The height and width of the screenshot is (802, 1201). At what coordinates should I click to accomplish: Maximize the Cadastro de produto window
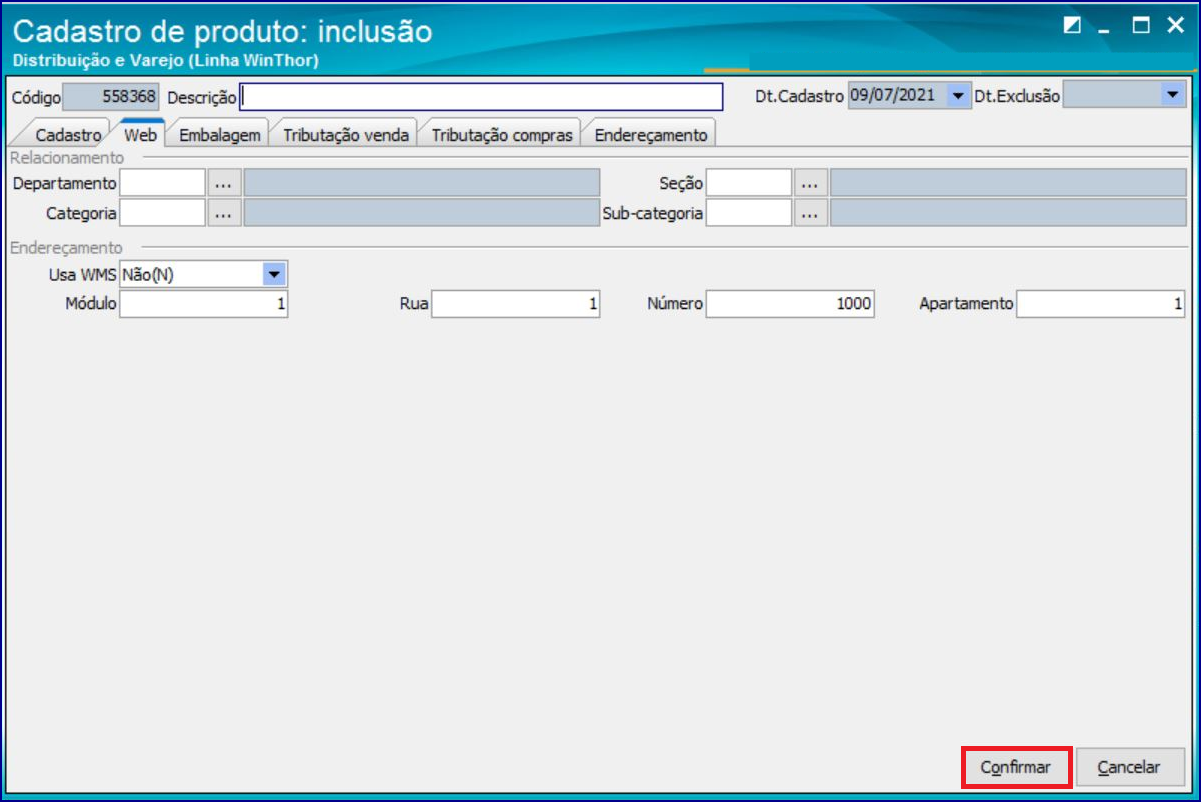1139,27
